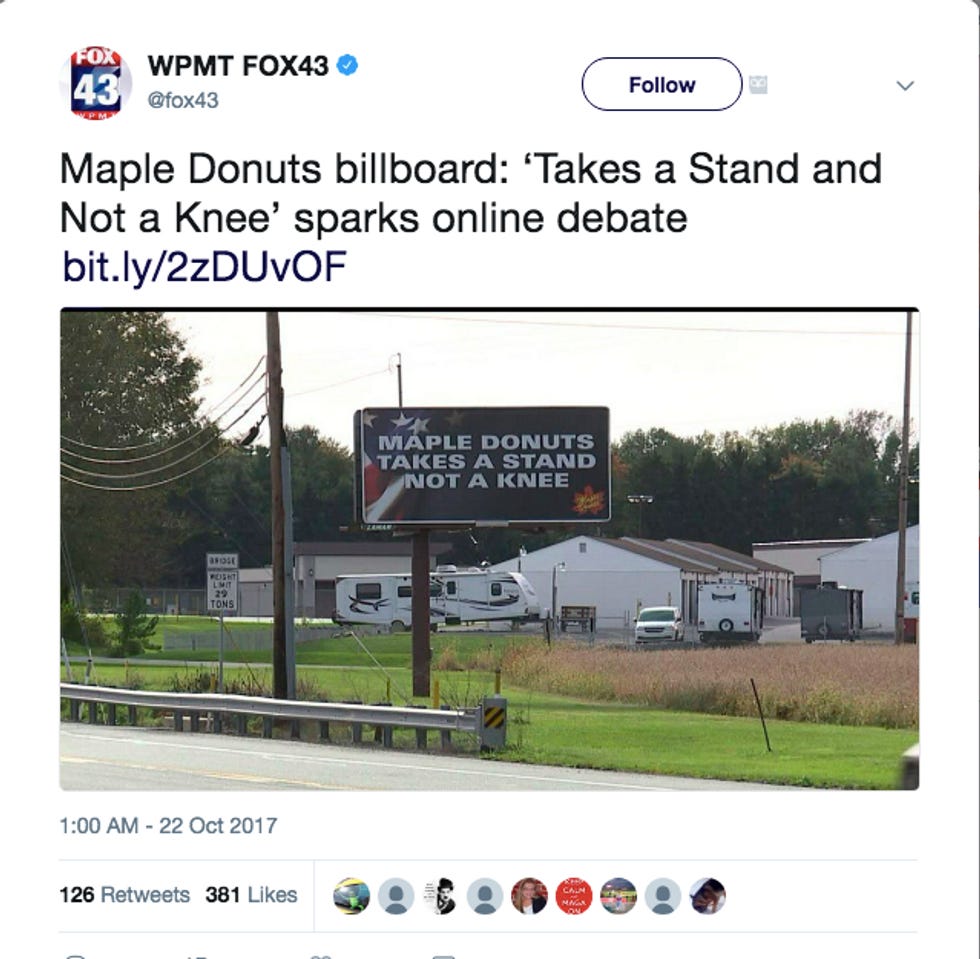Open the bit.ly/2zDUvOF link
The height and width of the screenshot is (959, 980).
pos(204,267)
